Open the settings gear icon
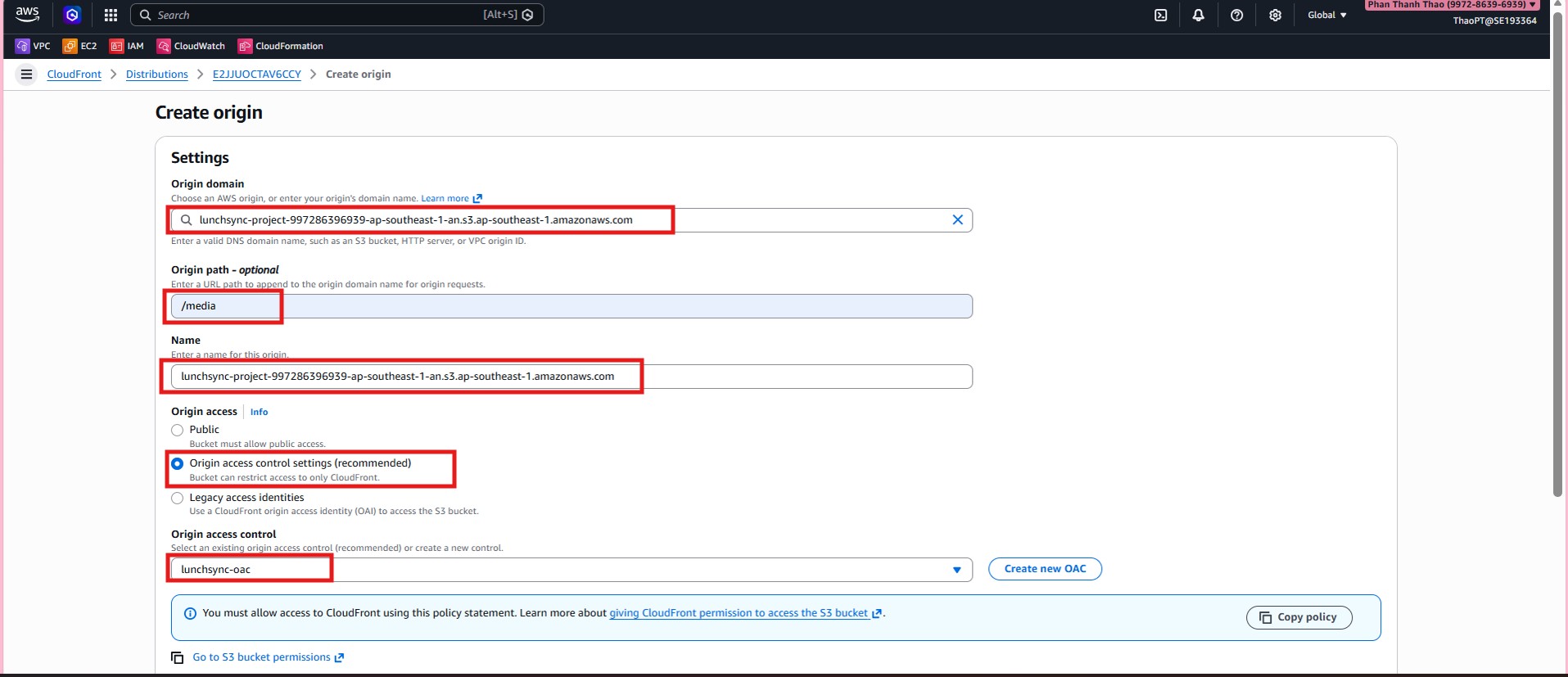Viewport: 1568px width, 677px height. (1275, 15)
